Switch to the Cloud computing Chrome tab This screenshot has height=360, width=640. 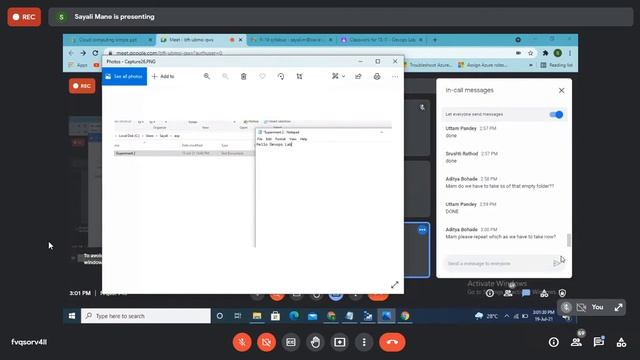coord(109,40)
